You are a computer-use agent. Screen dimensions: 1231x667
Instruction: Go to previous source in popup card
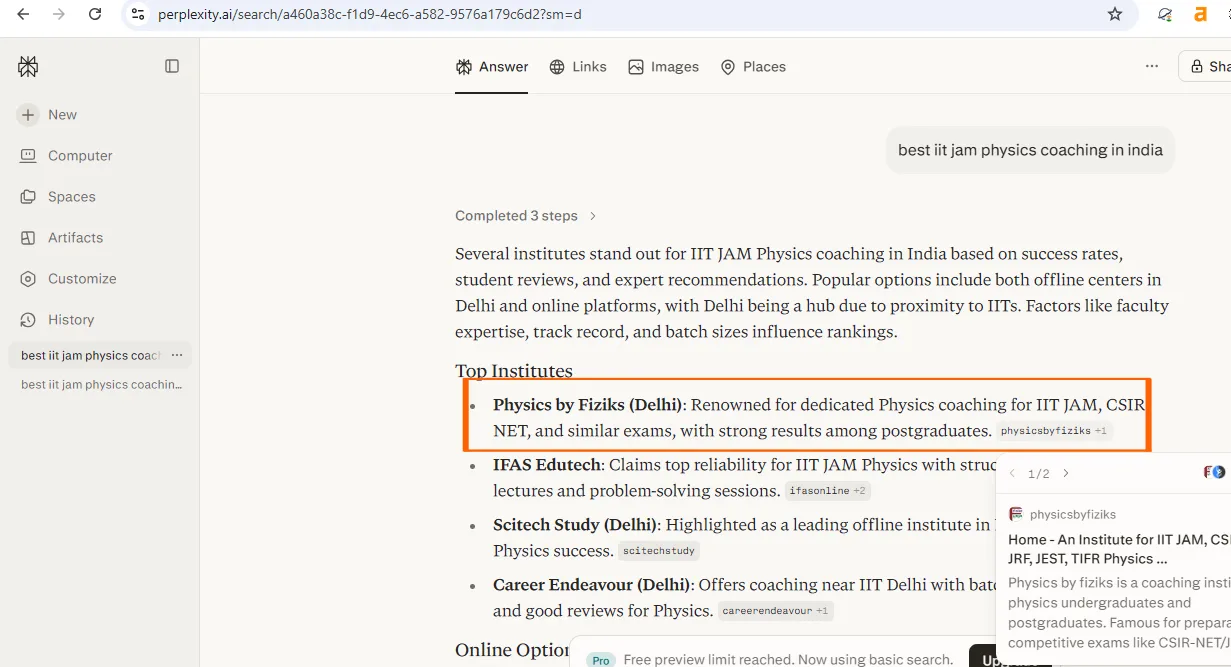[1012, 474]
